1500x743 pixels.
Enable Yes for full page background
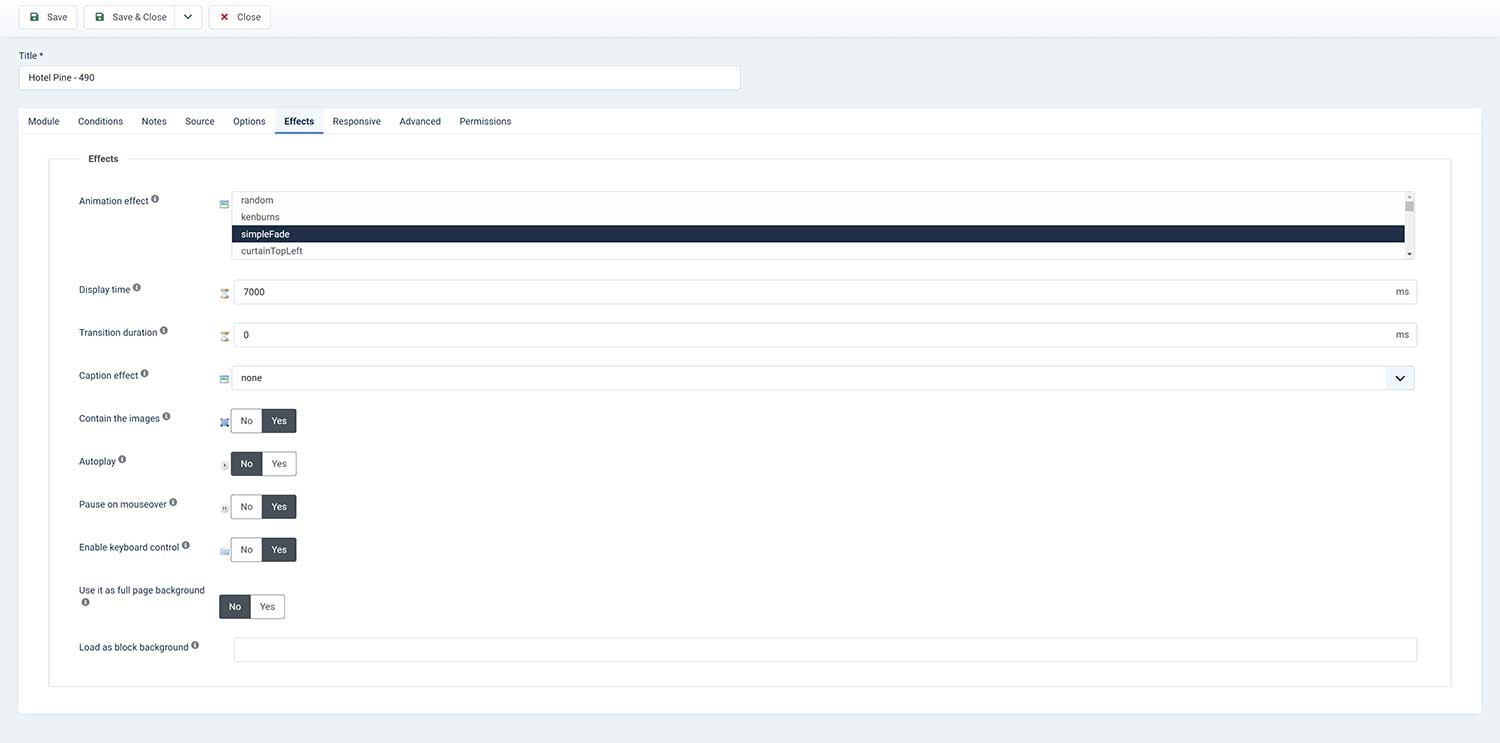[267, 607]
